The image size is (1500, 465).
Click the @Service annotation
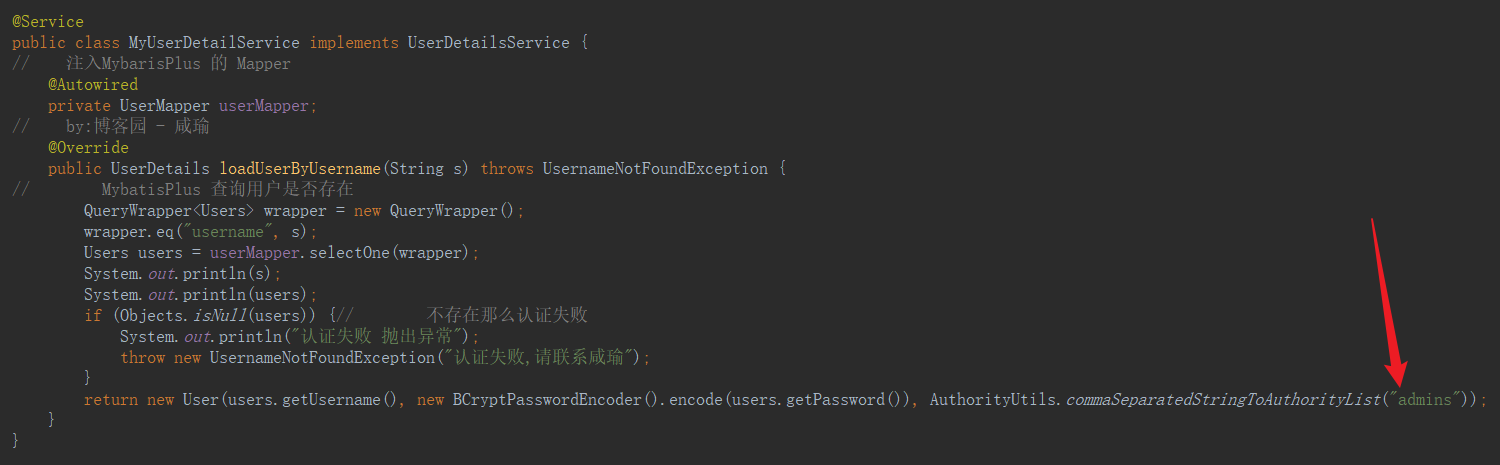point(48,21)
